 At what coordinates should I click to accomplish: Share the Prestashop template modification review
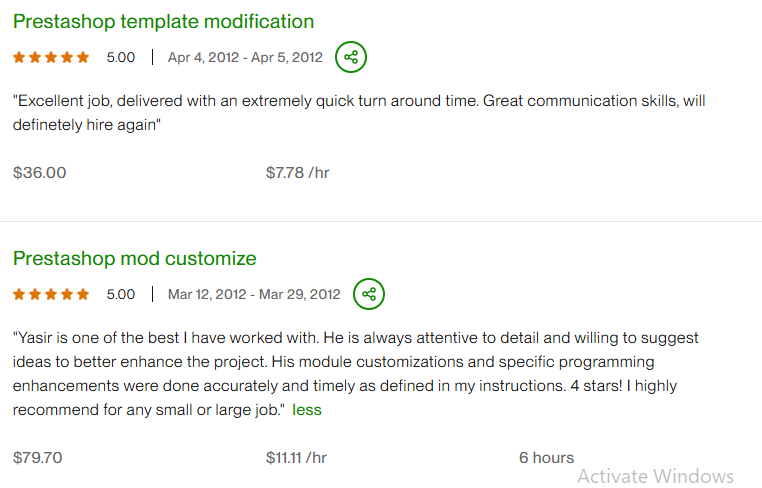click(351, 57)
